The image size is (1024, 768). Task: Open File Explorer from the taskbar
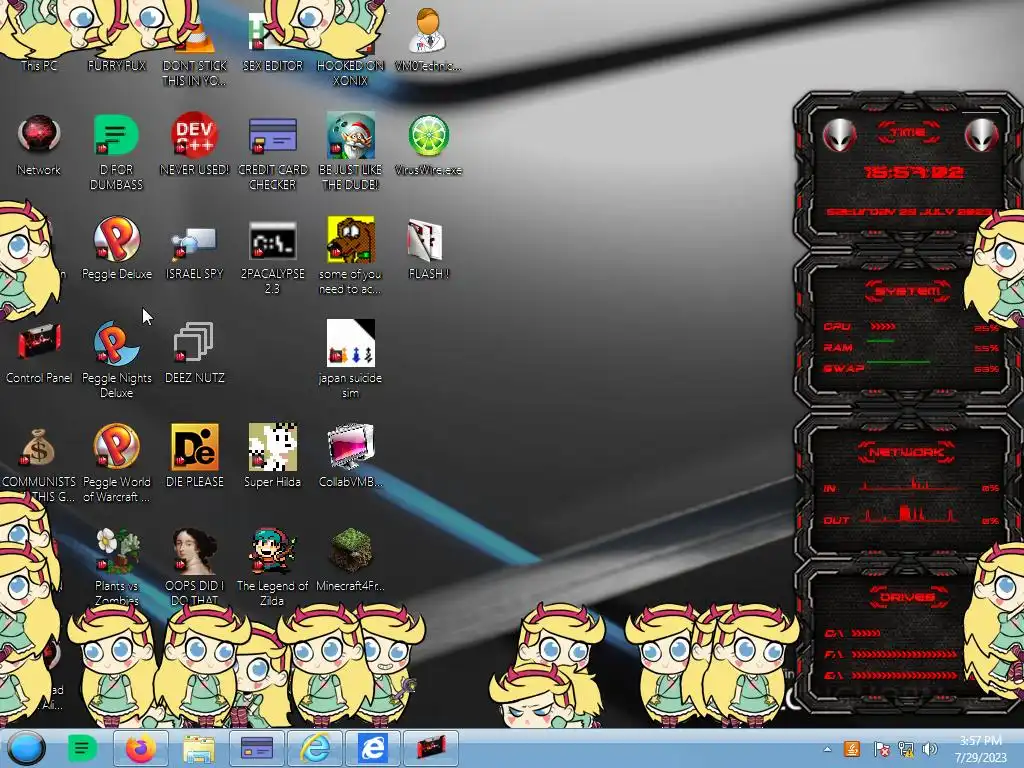199,748
